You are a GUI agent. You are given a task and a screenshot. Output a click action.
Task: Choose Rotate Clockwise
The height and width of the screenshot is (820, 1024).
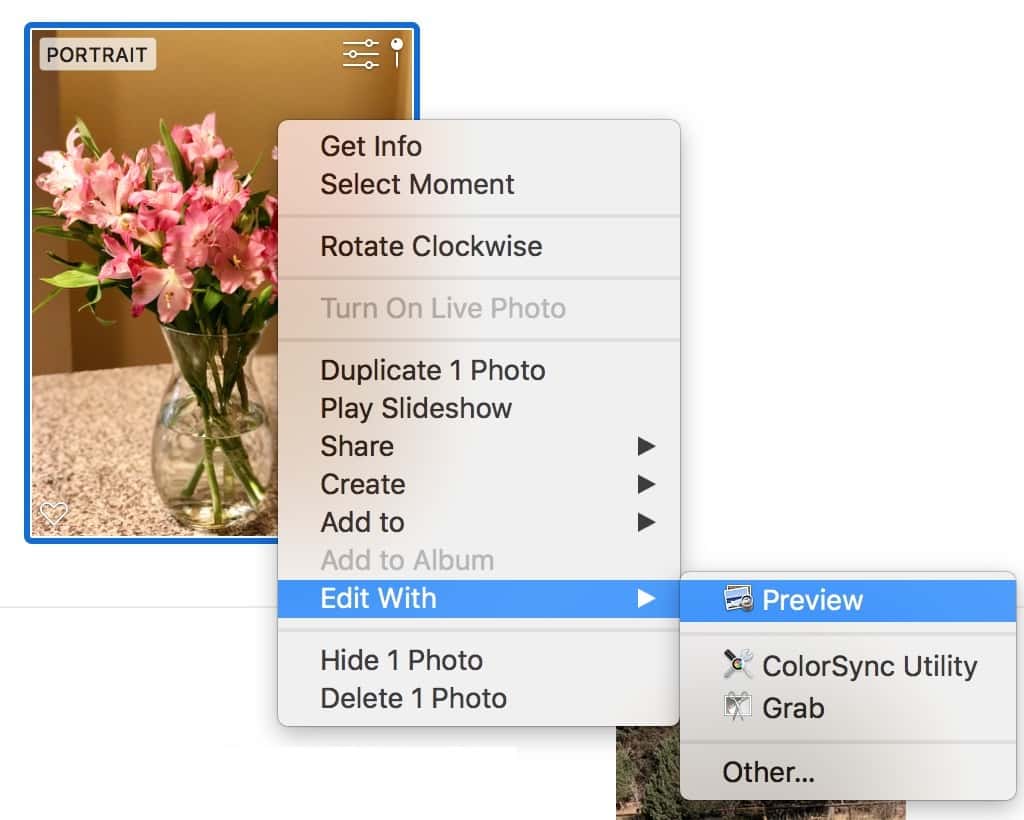431,246
